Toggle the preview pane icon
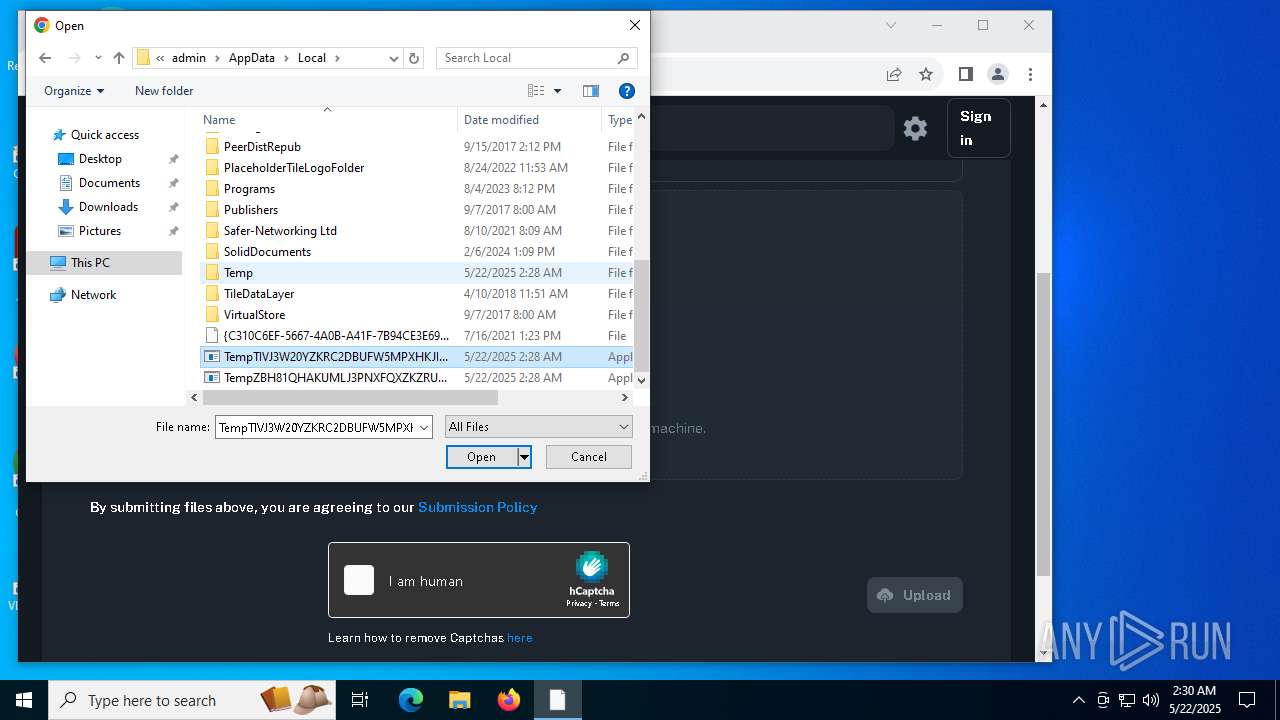 point(591,91)
